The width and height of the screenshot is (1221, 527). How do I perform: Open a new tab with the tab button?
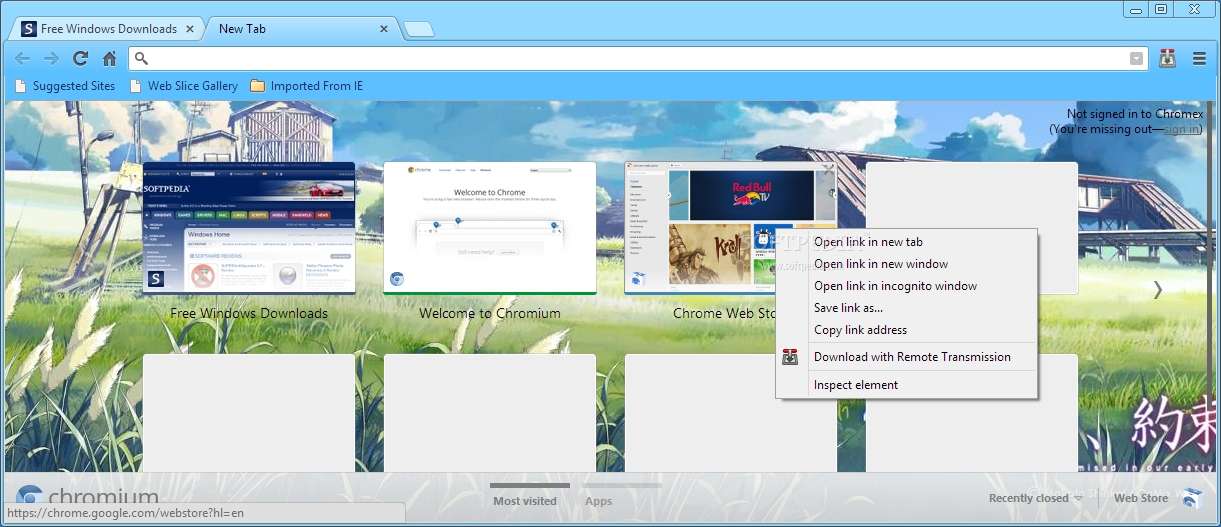click(419, 29)
